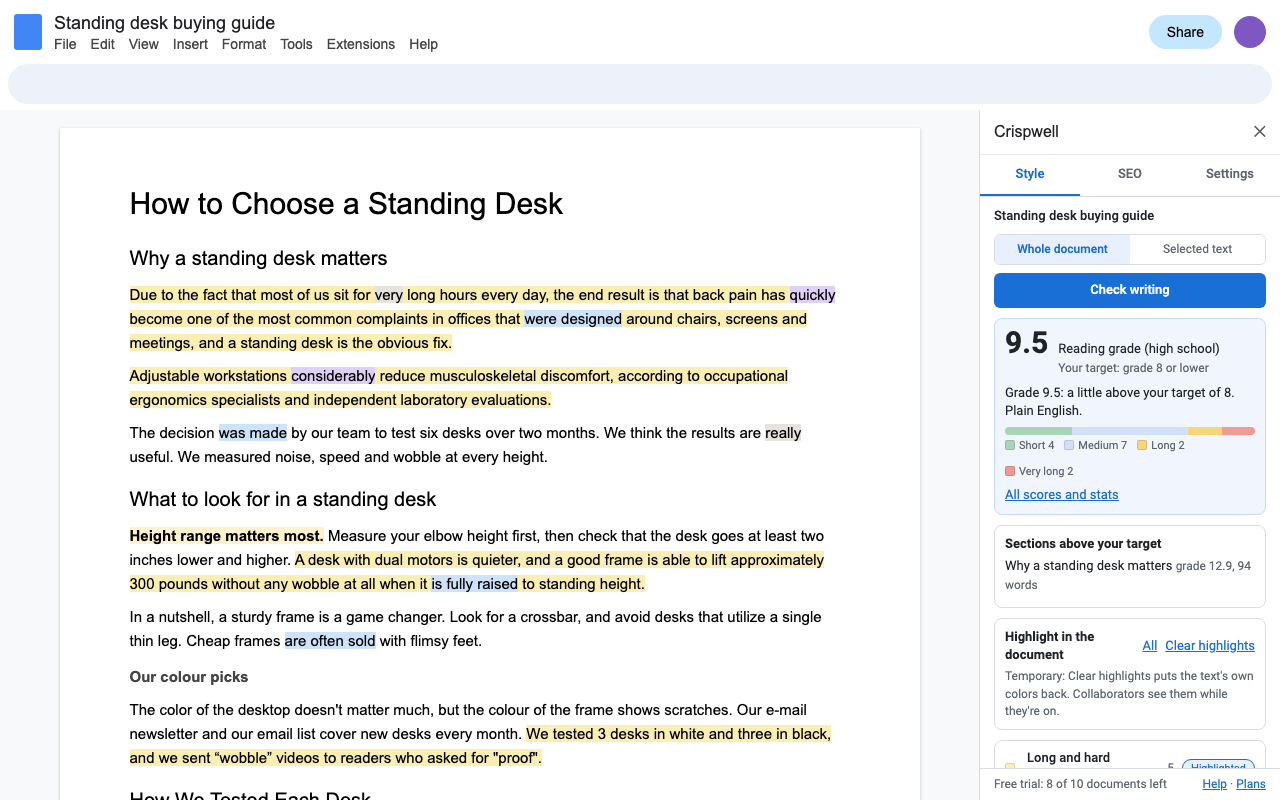Click the Share button
This screenshot has width=1280, height=800.
[1185, 32]
